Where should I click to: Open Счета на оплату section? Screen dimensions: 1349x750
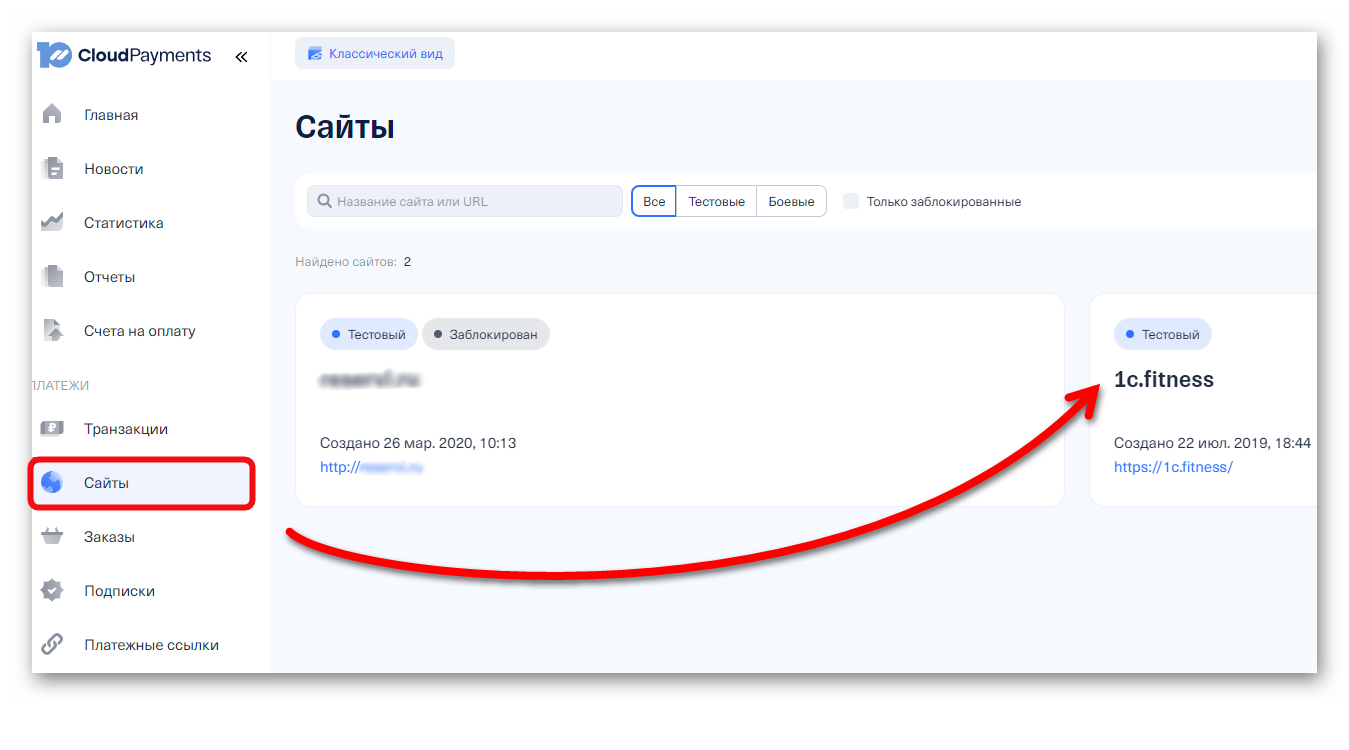(142, 330)
